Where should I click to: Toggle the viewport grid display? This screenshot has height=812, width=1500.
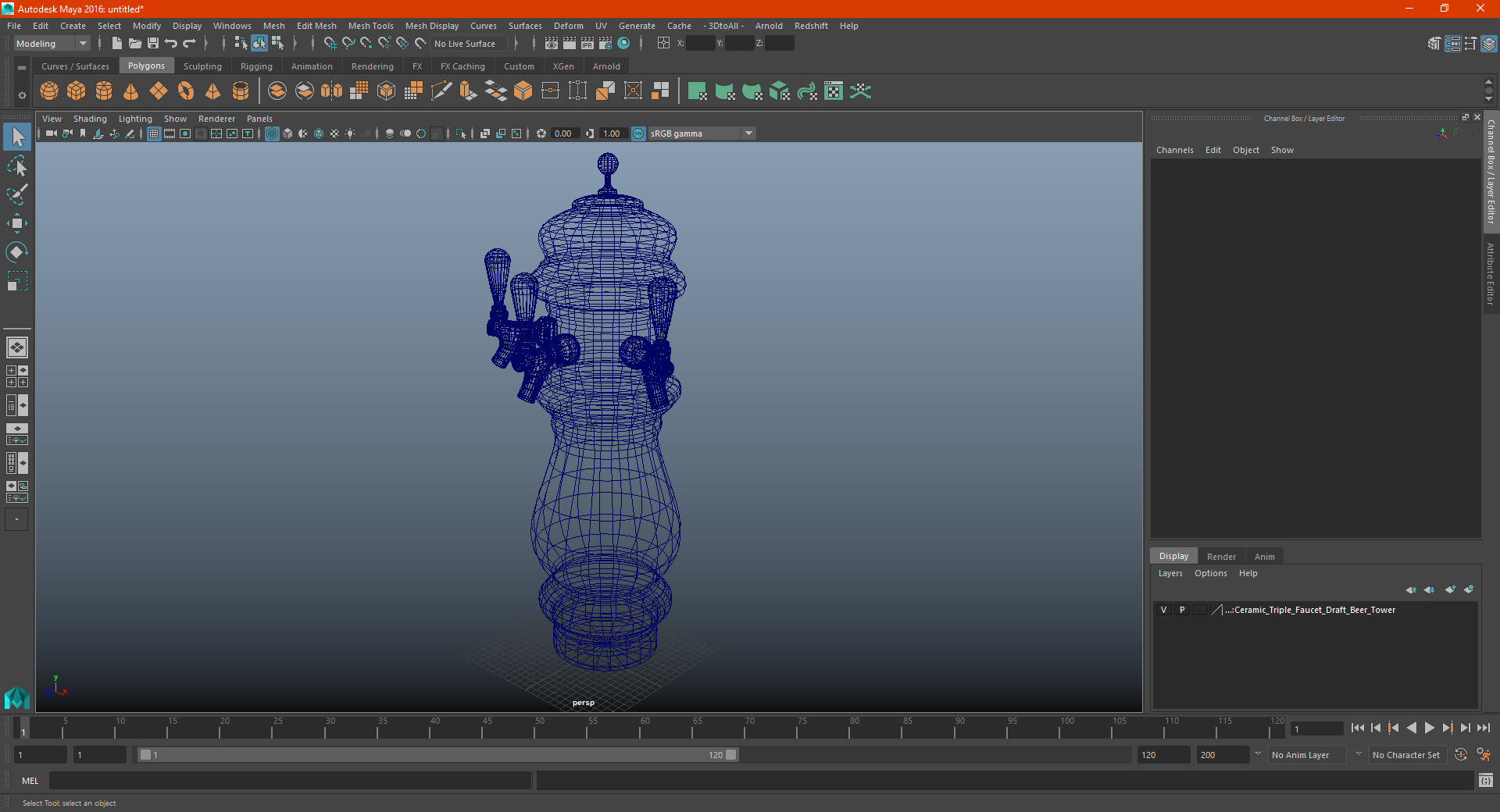coord(154,134)
